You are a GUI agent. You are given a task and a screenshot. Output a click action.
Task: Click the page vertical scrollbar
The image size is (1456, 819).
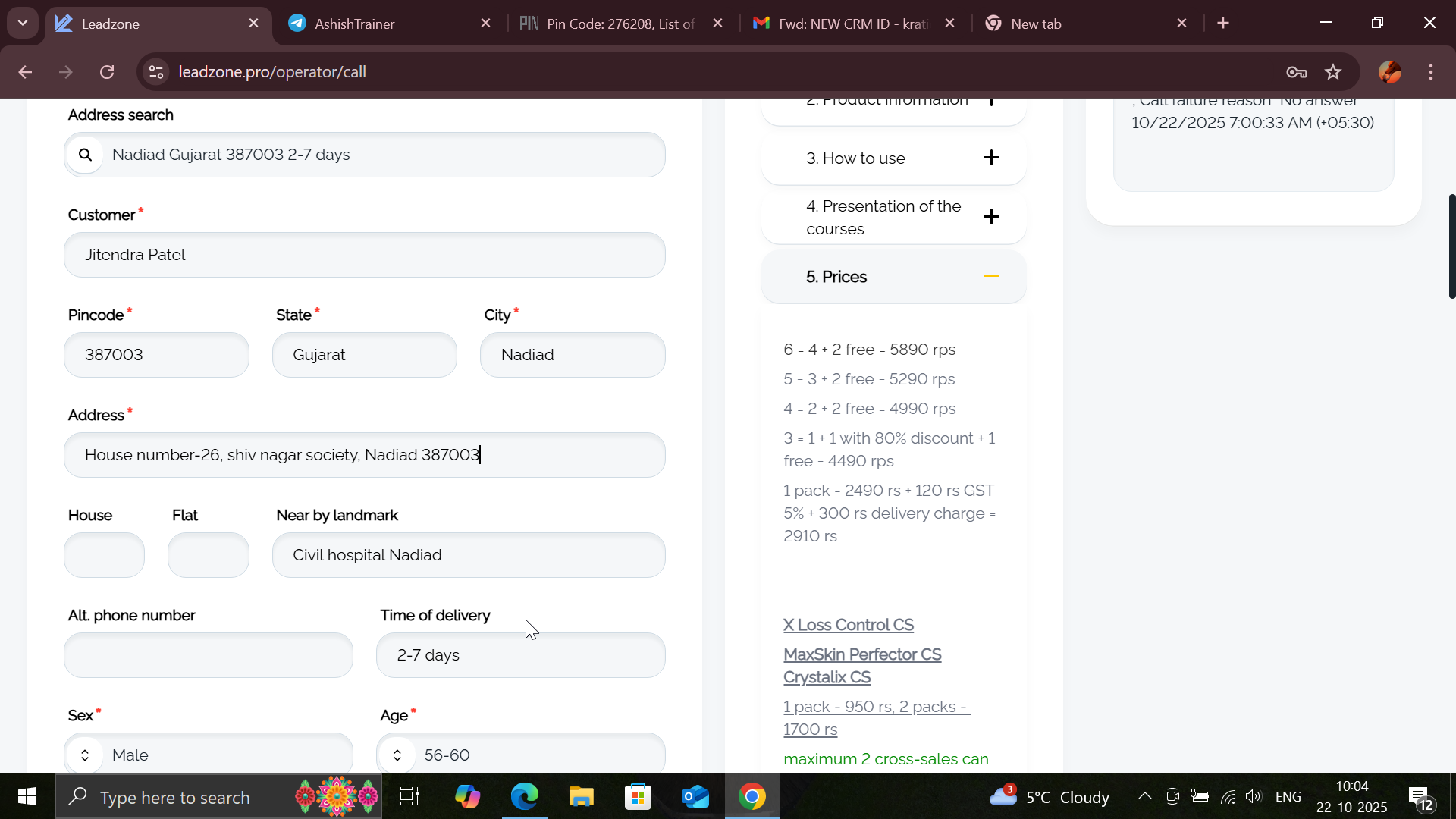click(x=1451, y=246)
